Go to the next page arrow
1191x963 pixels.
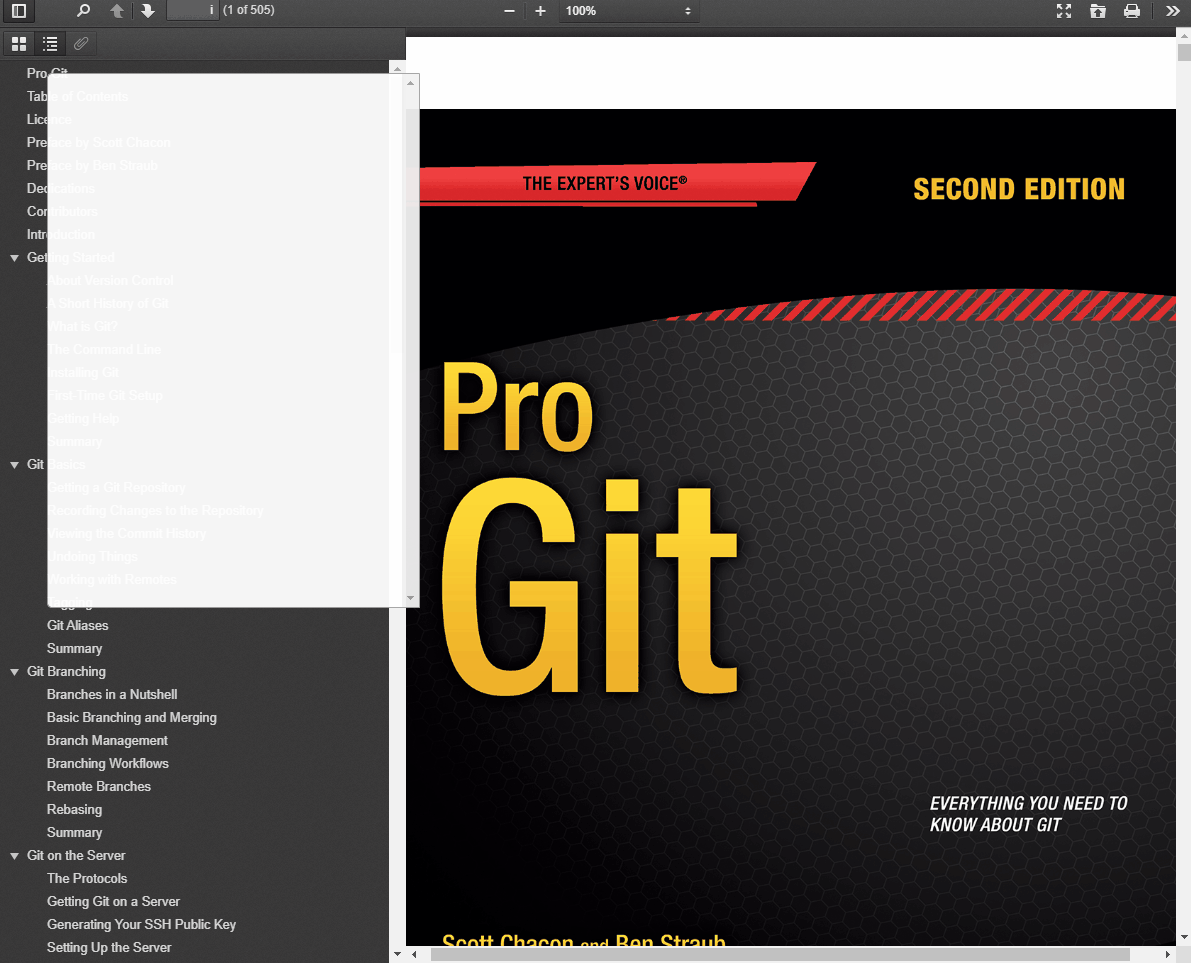point(148,11)
